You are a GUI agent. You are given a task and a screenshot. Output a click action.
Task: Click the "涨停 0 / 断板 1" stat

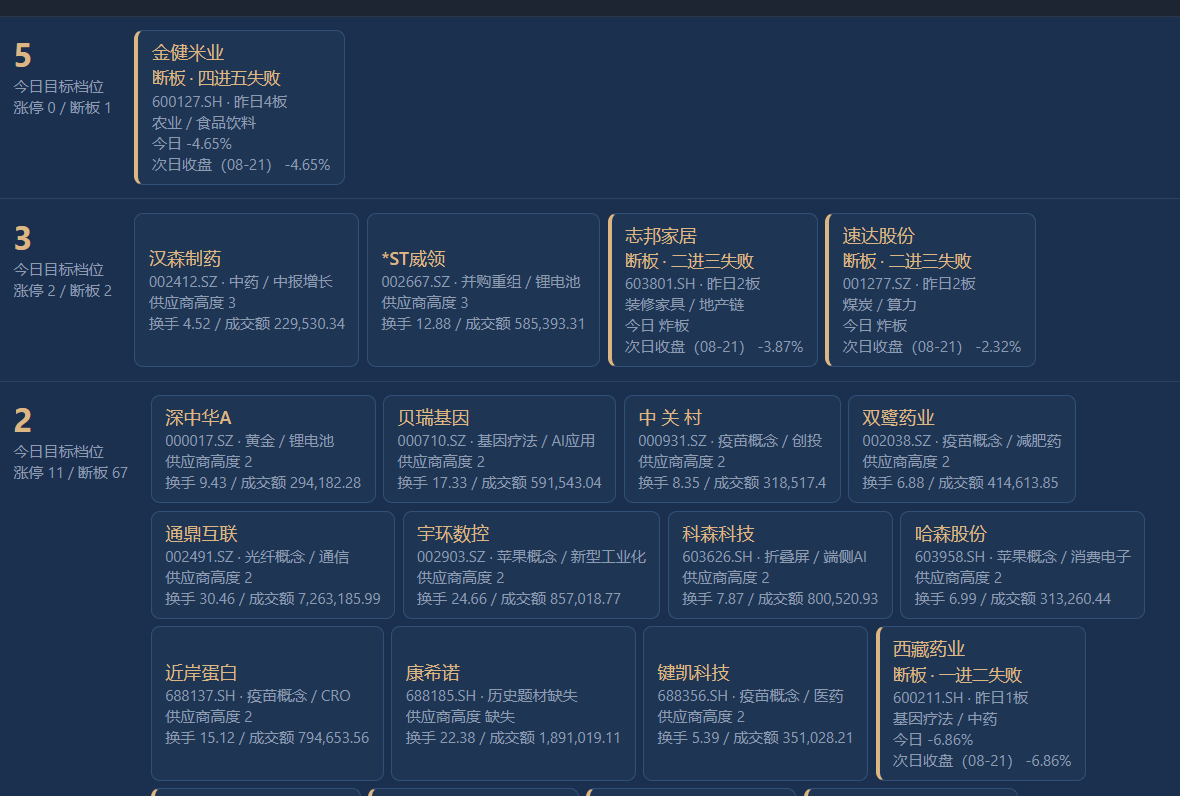point(62,108)
